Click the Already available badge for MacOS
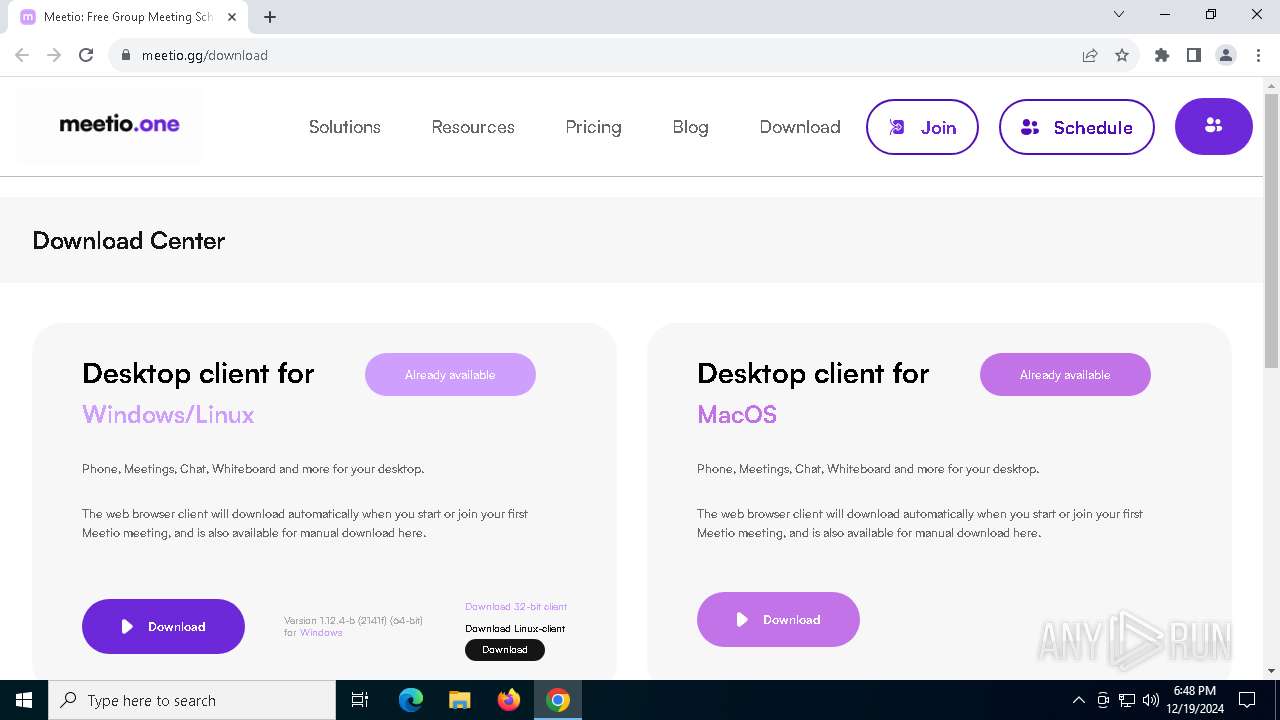The height and width of the screenshot is (720, 1280). 1065,375
